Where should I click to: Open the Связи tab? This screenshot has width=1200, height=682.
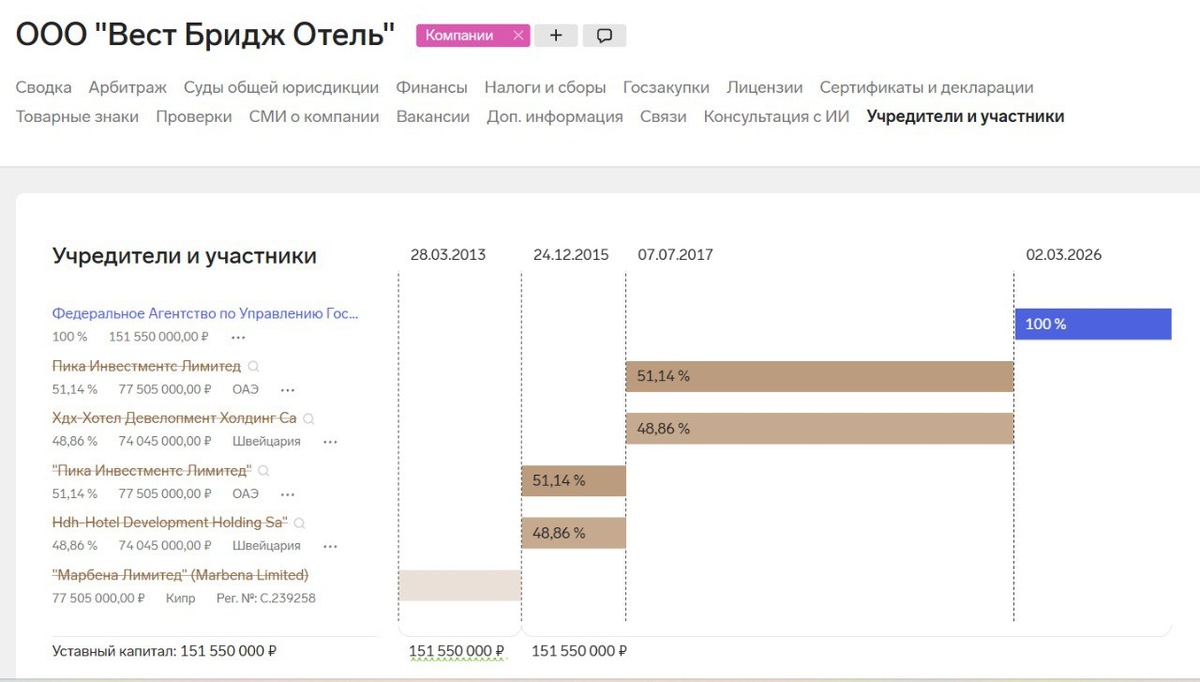pos(664,117)
